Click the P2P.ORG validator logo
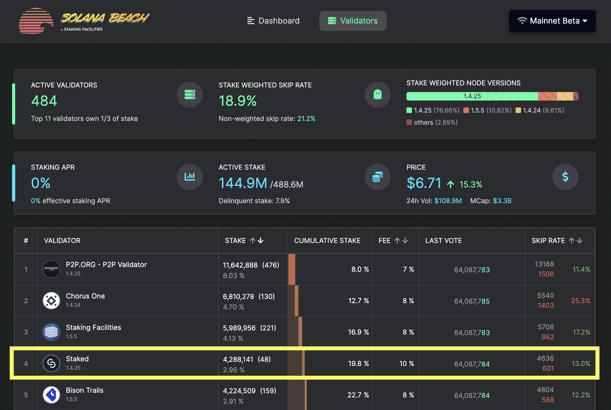Screen dimensions: 611x410 point(51,269)
